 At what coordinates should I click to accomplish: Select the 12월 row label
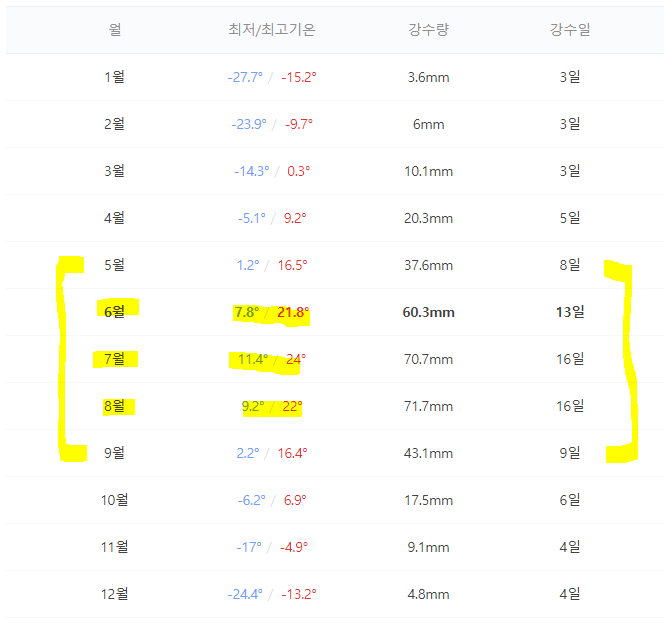click(114, 594)
